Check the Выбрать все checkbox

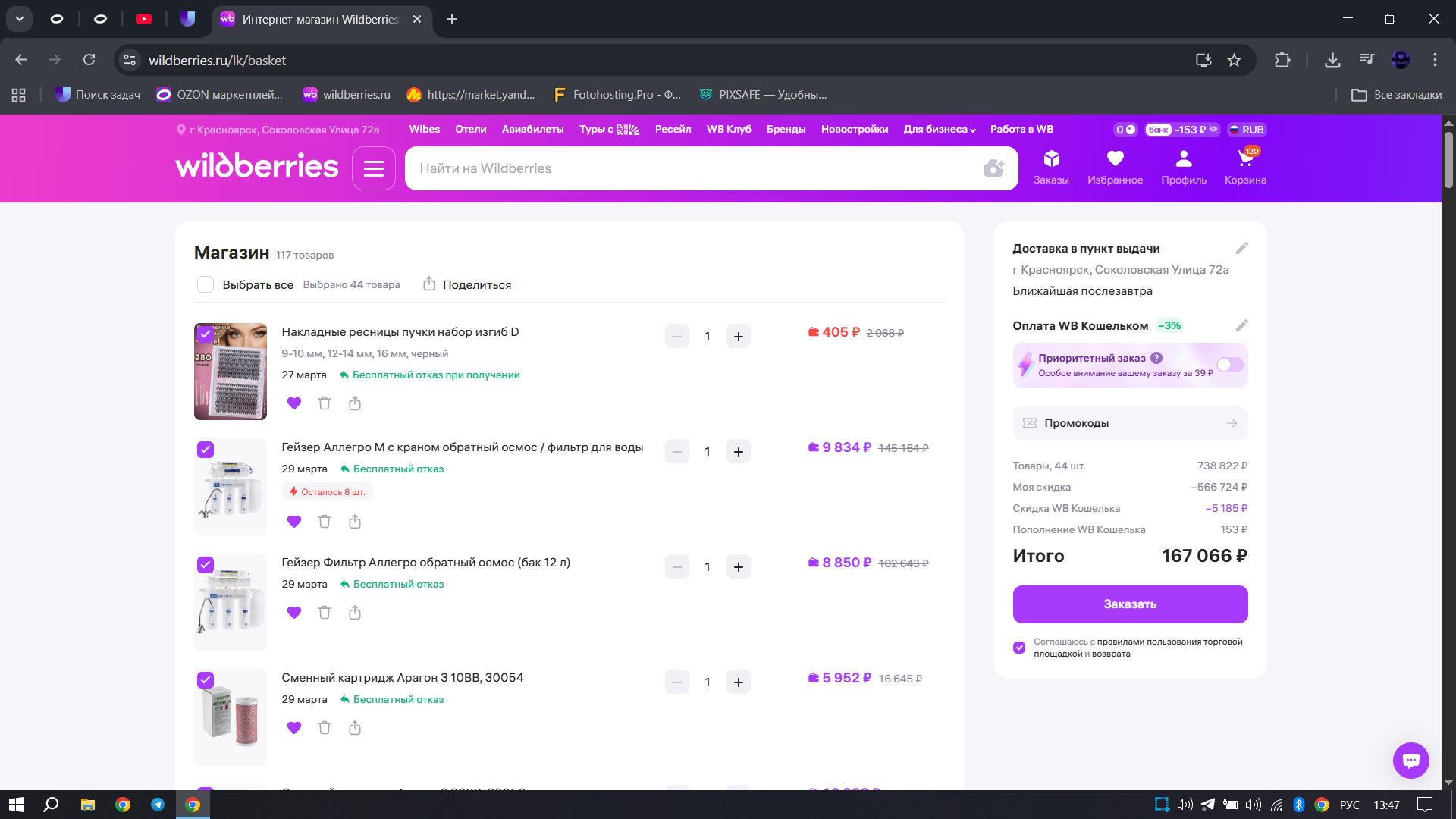206,285
